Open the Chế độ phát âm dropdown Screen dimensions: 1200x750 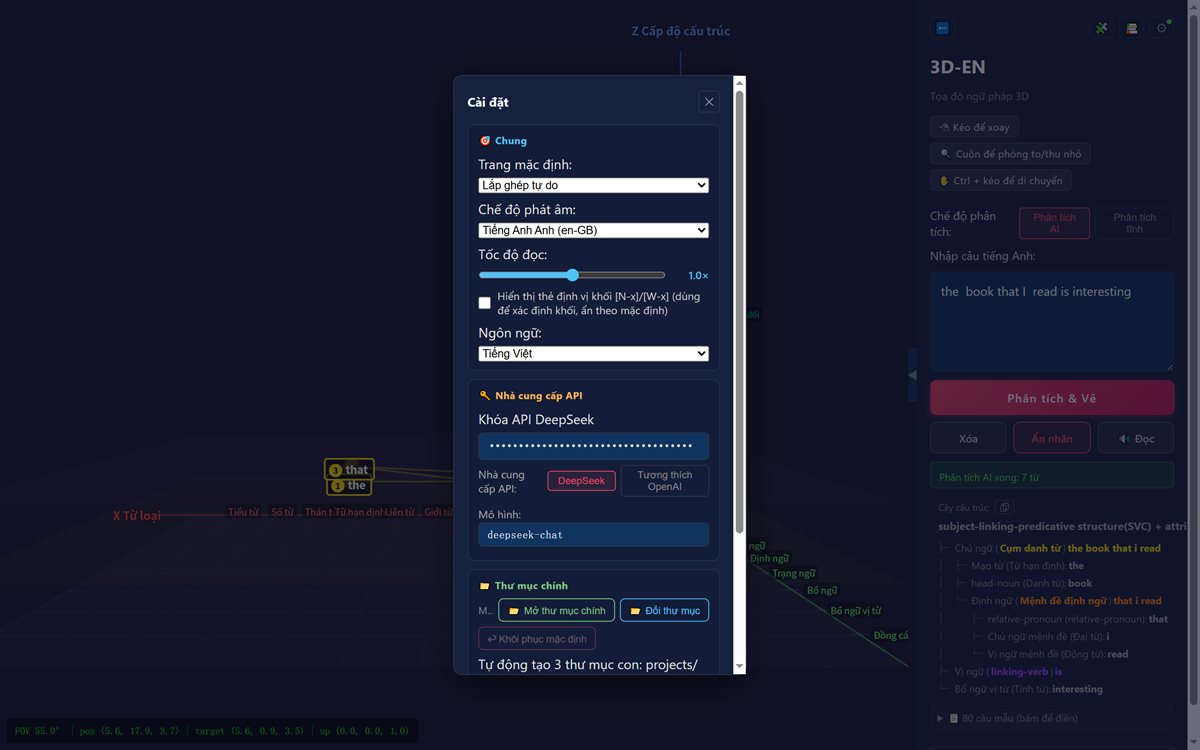pyautogui.click(x=594, y=230)
